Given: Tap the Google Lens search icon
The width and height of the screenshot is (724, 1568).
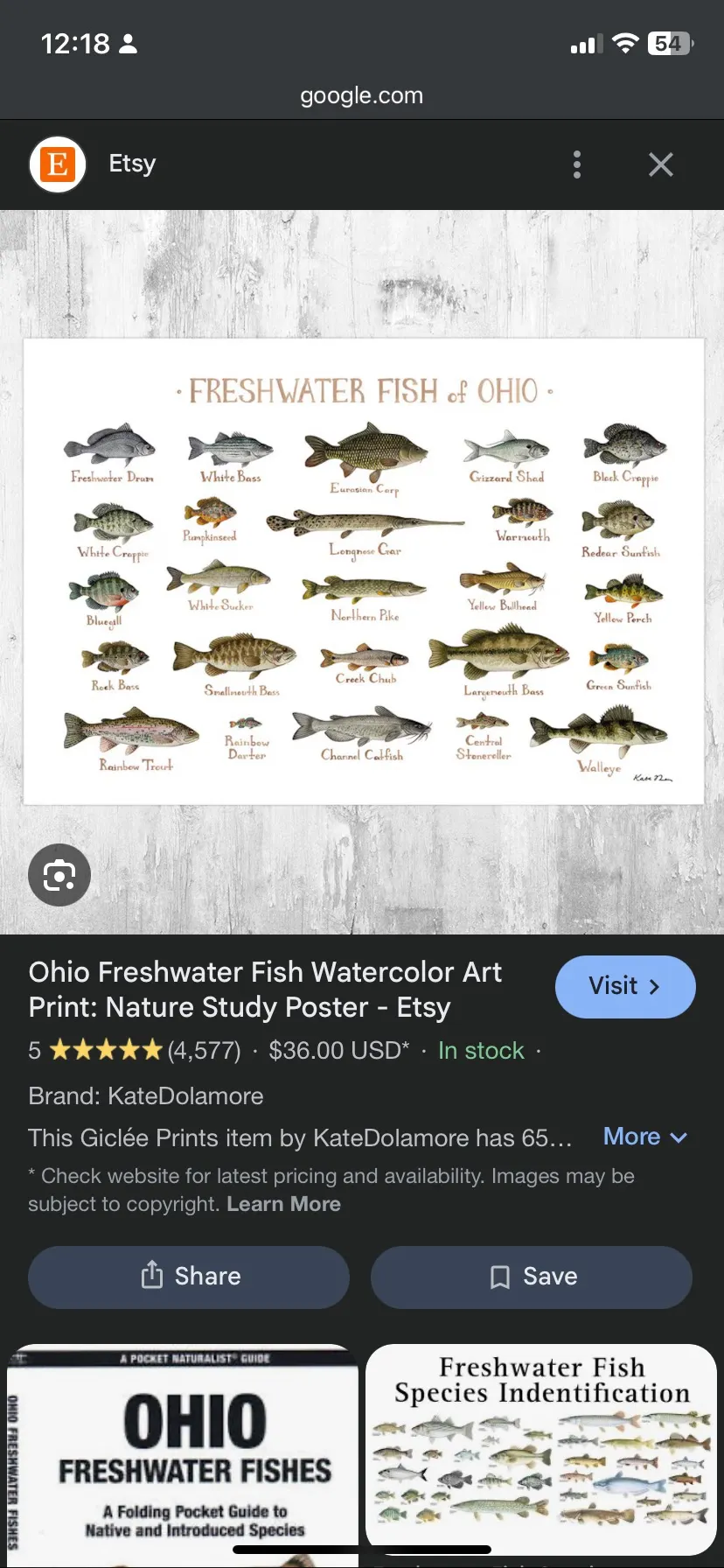Looking at the screenshot, I should pyautogui.click(x=59, y=875).
